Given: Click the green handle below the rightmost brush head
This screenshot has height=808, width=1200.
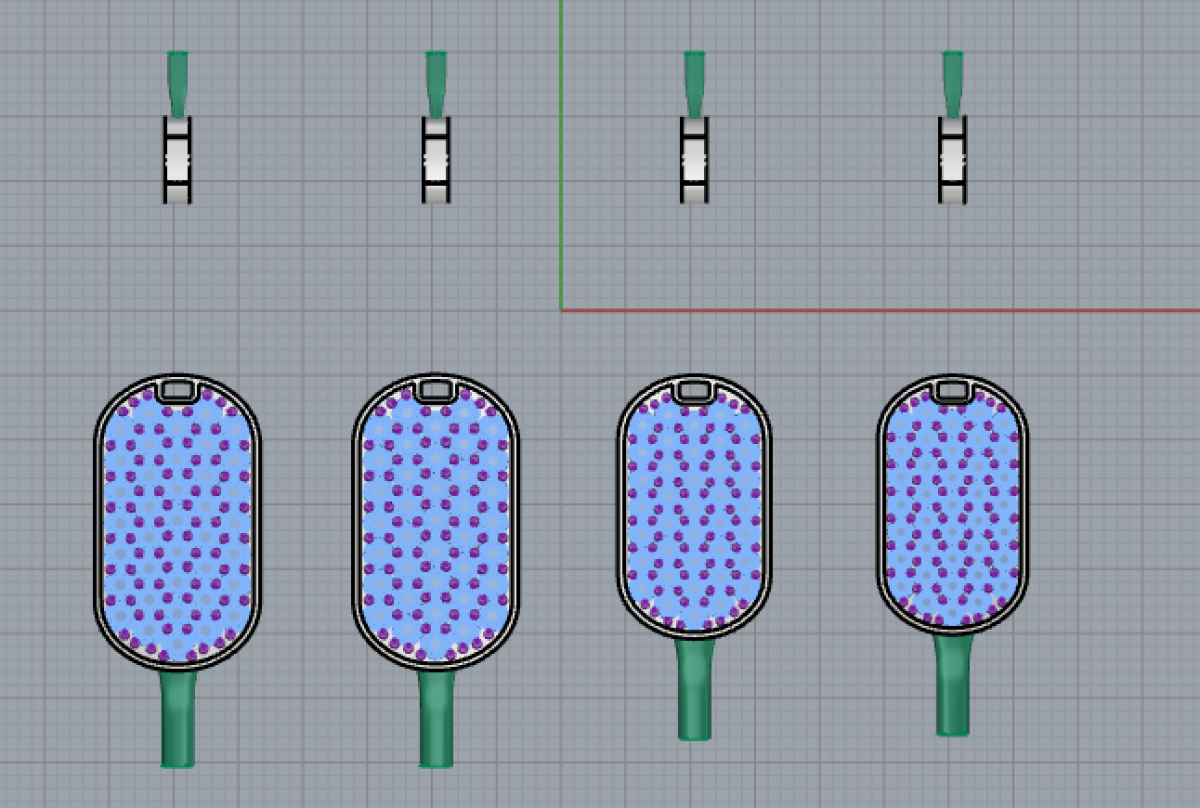Looking at the screenshot, I should tap(953, 686).
